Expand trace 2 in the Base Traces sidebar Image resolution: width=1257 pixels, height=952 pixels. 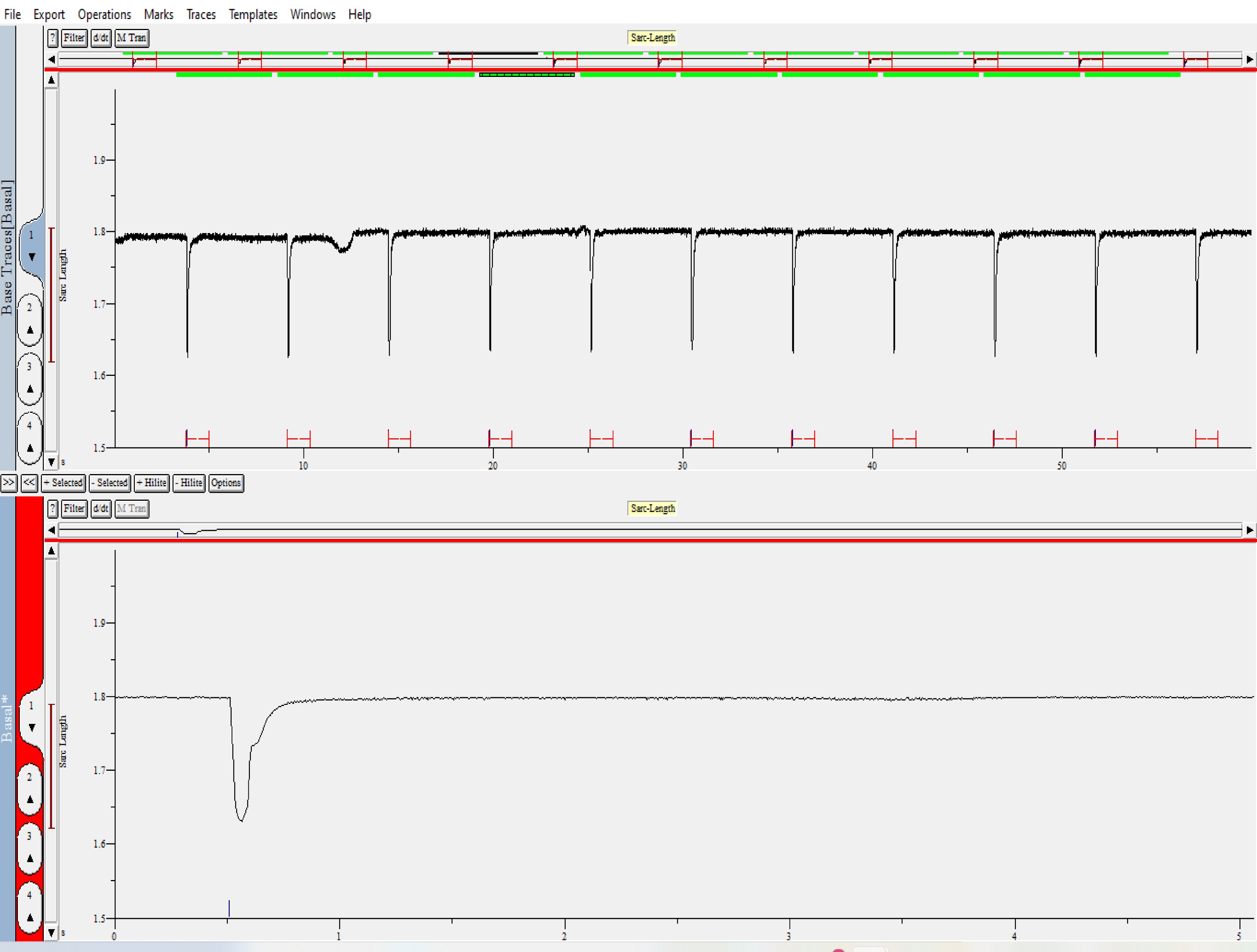pos(30,329)
